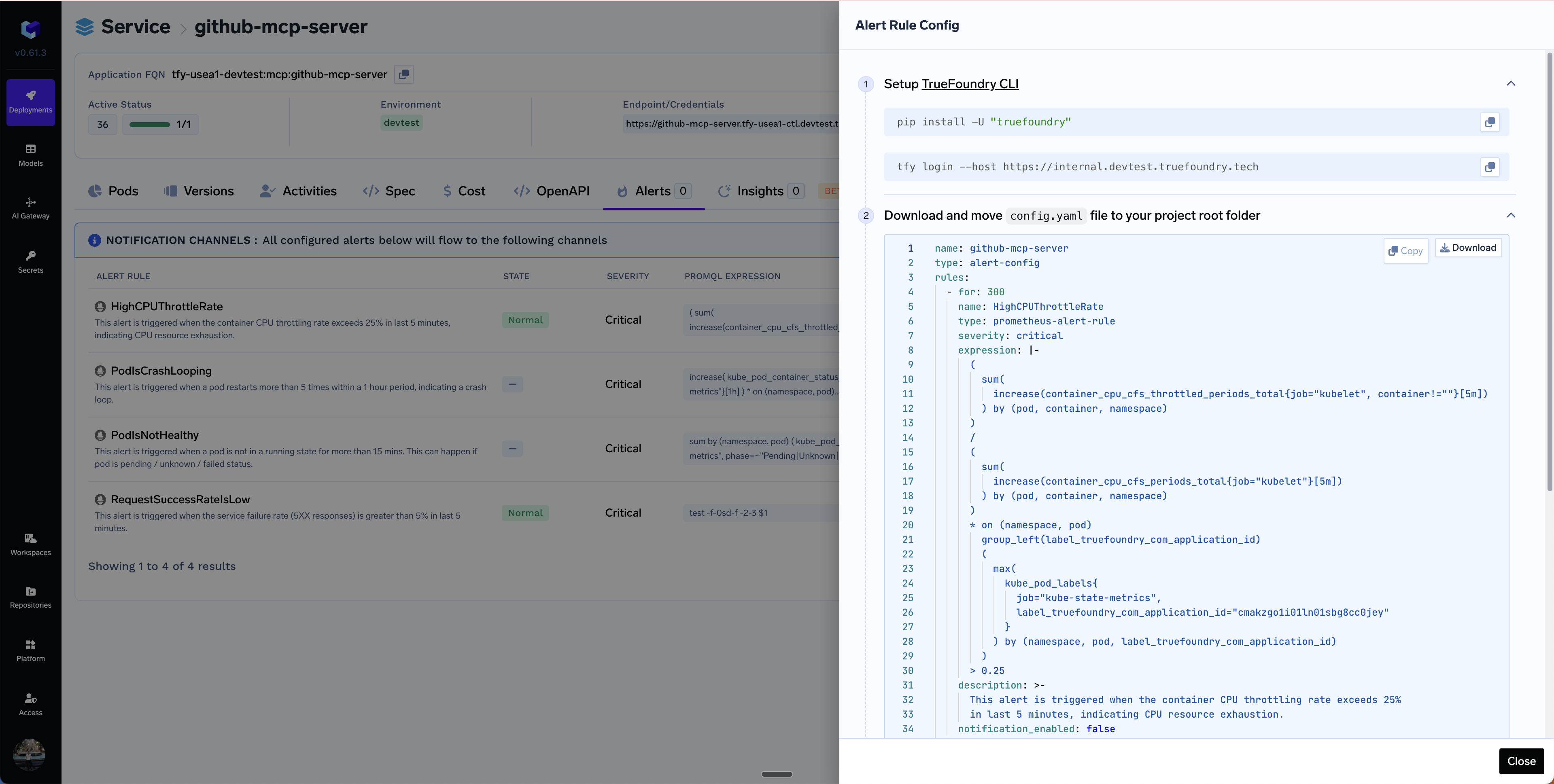
Task: Click the notification channels info icon
Action: (x=95, y=240)
